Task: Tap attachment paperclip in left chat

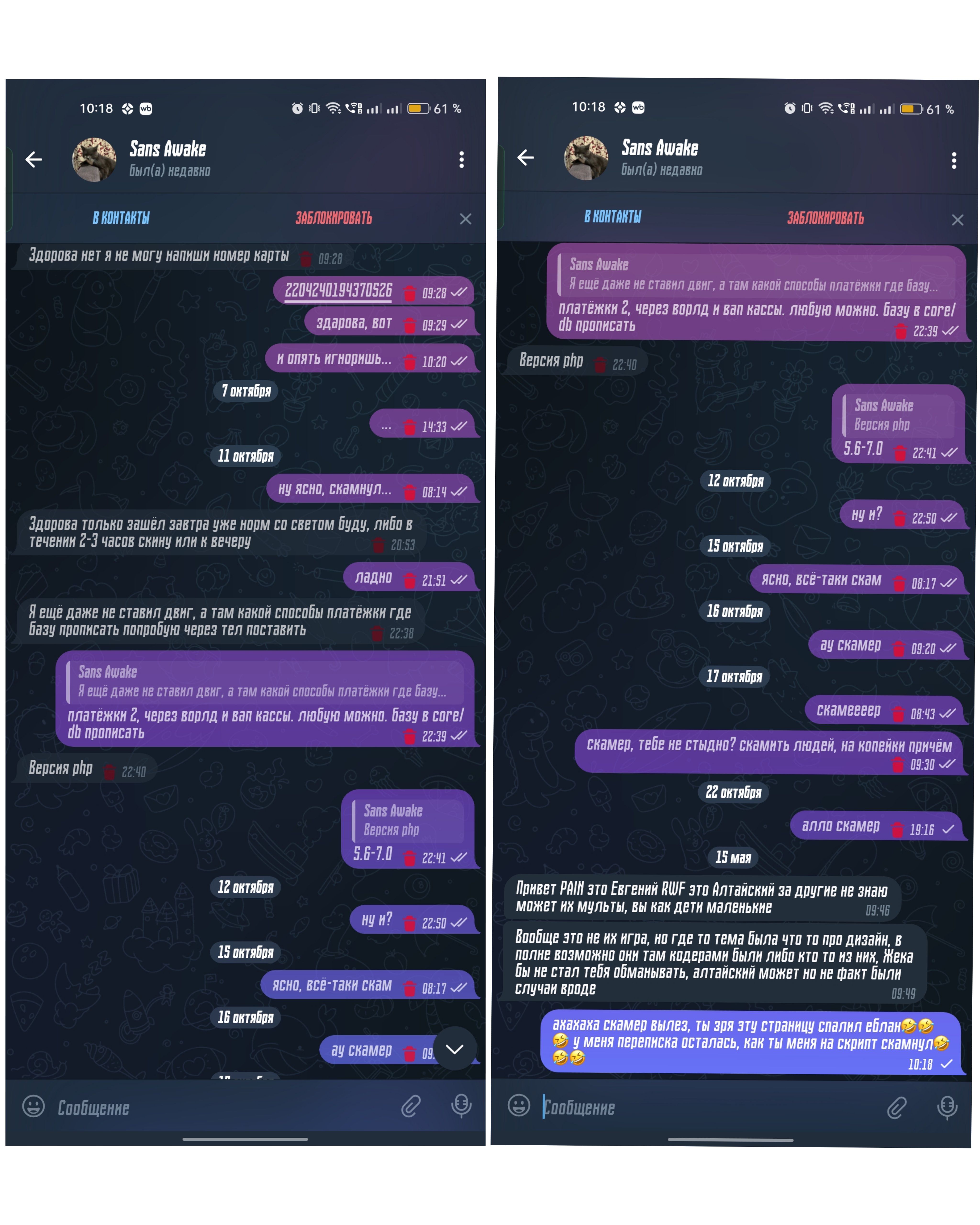Action: (x=411, y=1106)
